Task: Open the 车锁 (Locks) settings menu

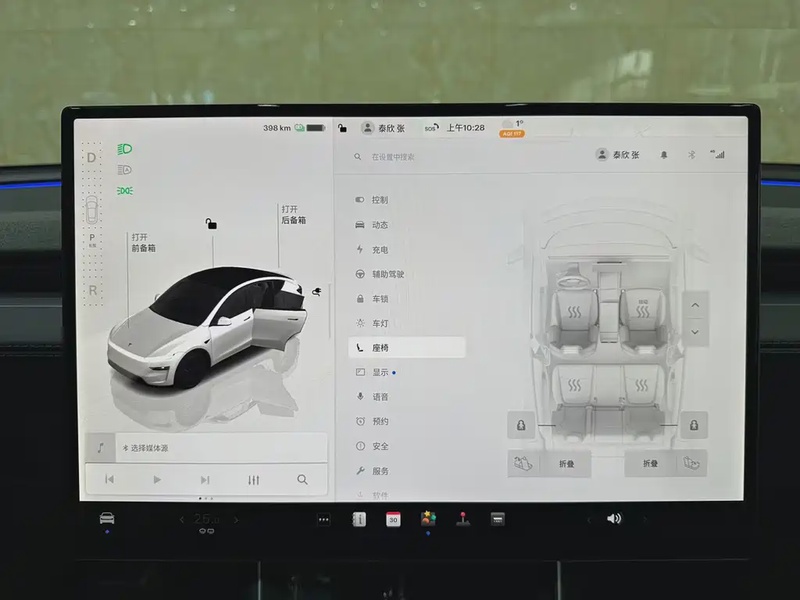Action: coord(379,299)
